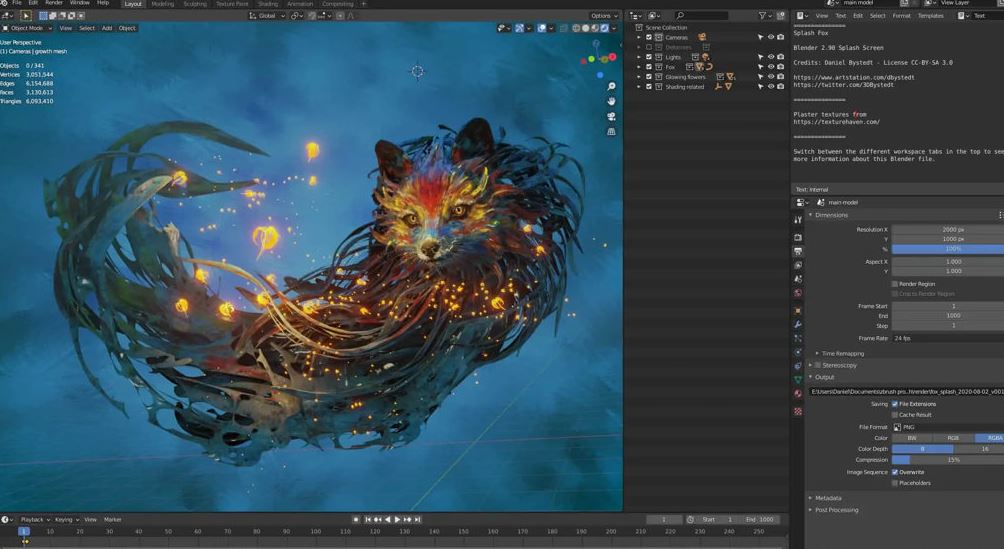Enable the Placeholders checkbox

[x=895, y=483]
